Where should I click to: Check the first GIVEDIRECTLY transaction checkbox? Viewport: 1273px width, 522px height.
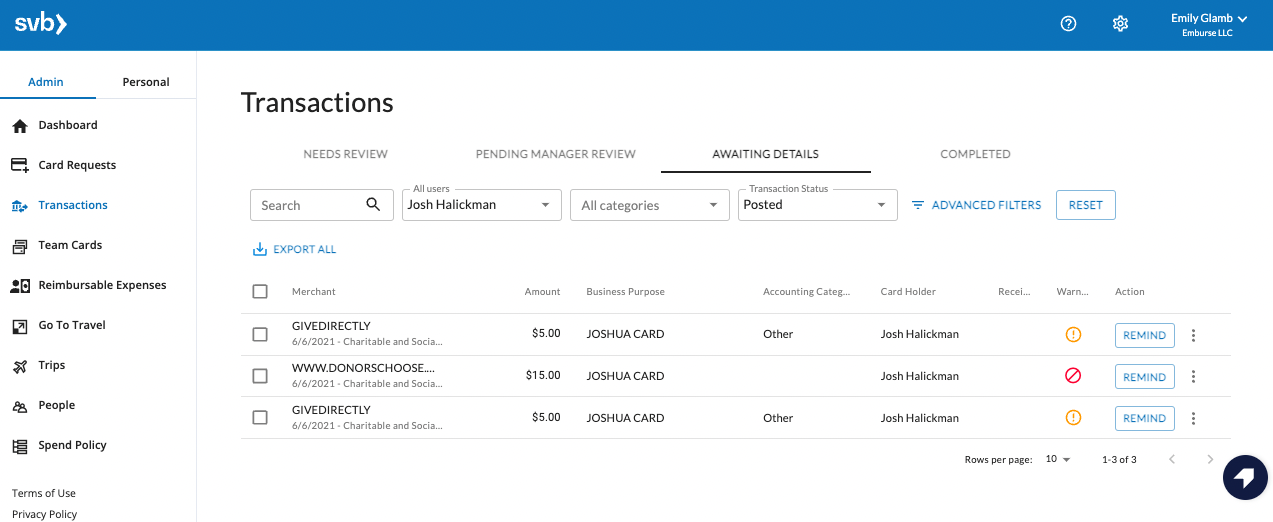pyautogui.click(x=260, y=335)
